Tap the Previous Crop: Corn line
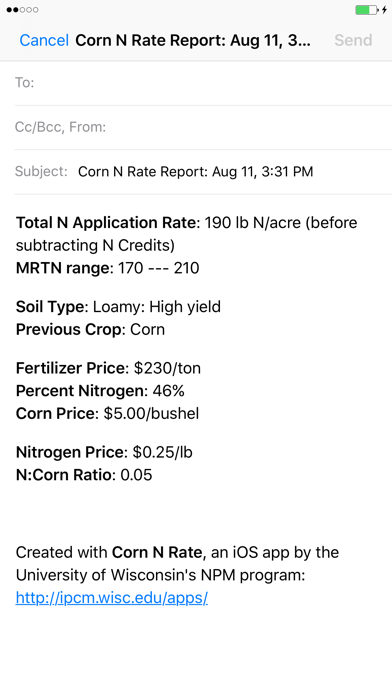The height and width of the screenshot is (696, 392). pos(90,329)
